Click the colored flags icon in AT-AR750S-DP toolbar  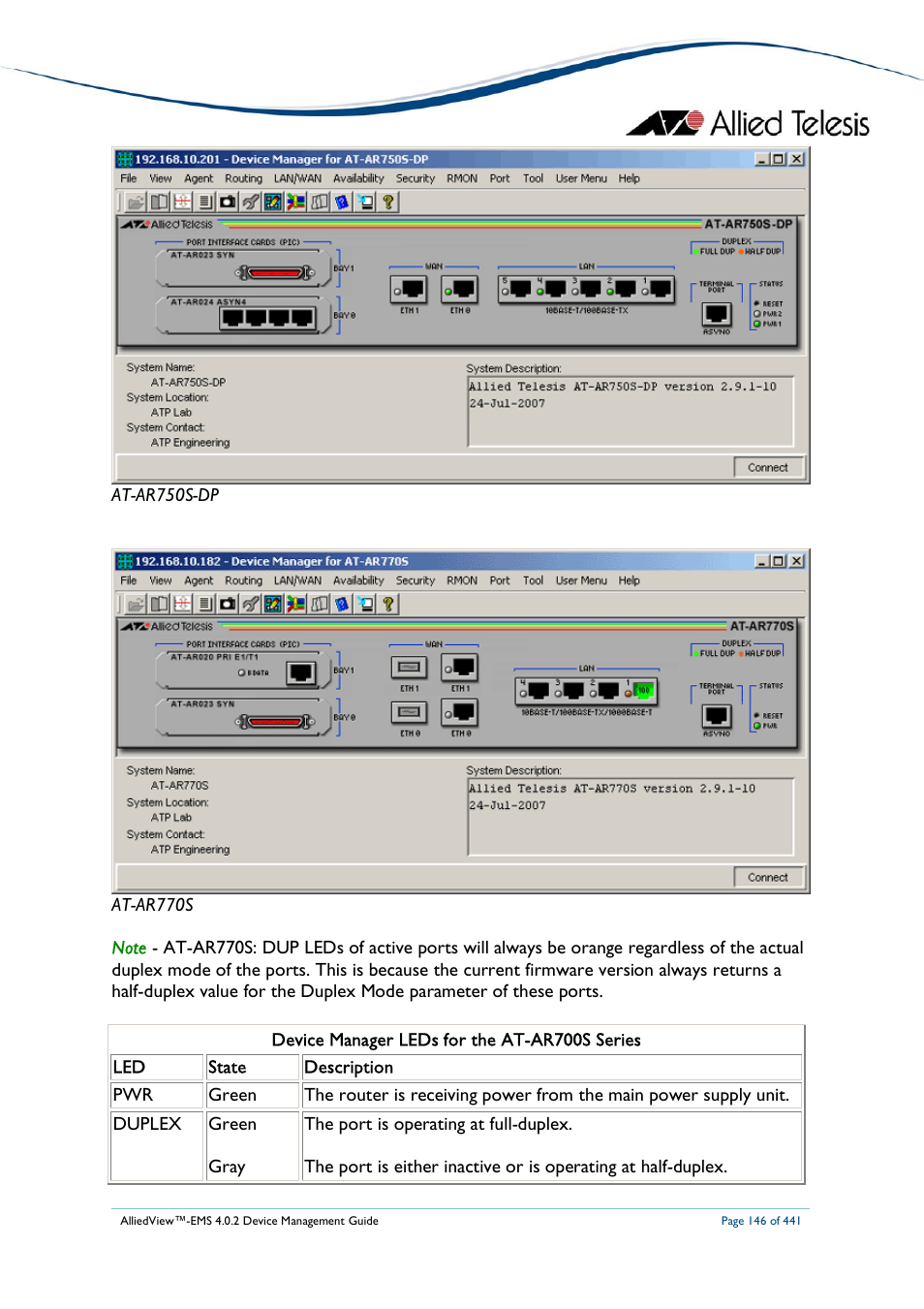pos(296,202)
